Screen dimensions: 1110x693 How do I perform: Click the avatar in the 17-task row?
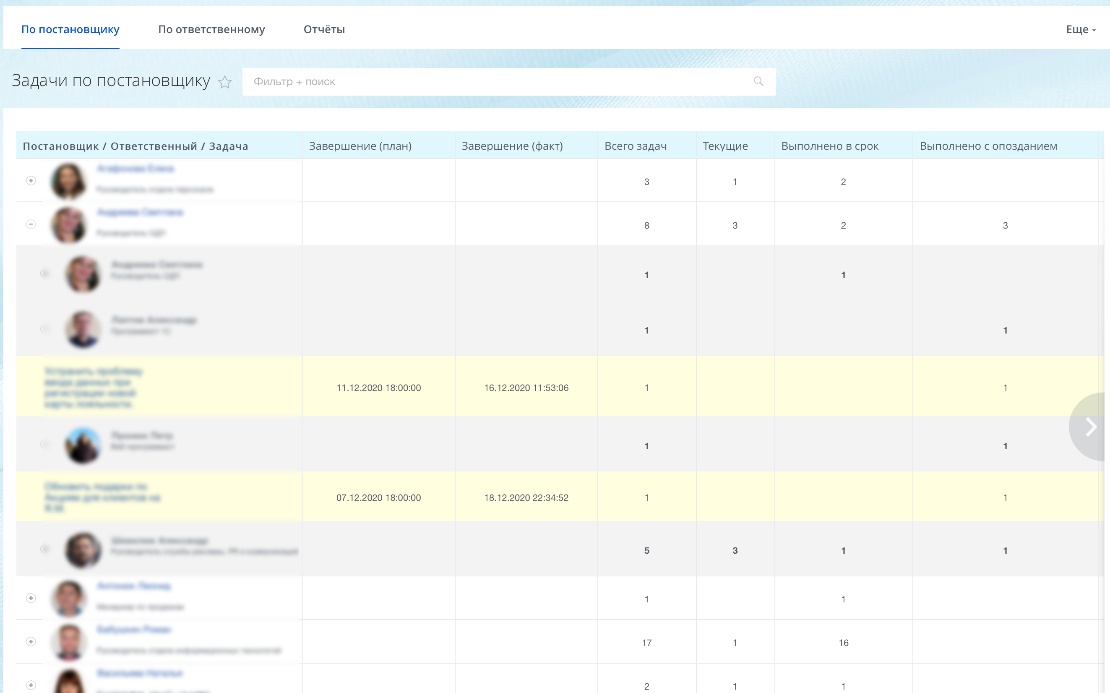pos(69,641)
